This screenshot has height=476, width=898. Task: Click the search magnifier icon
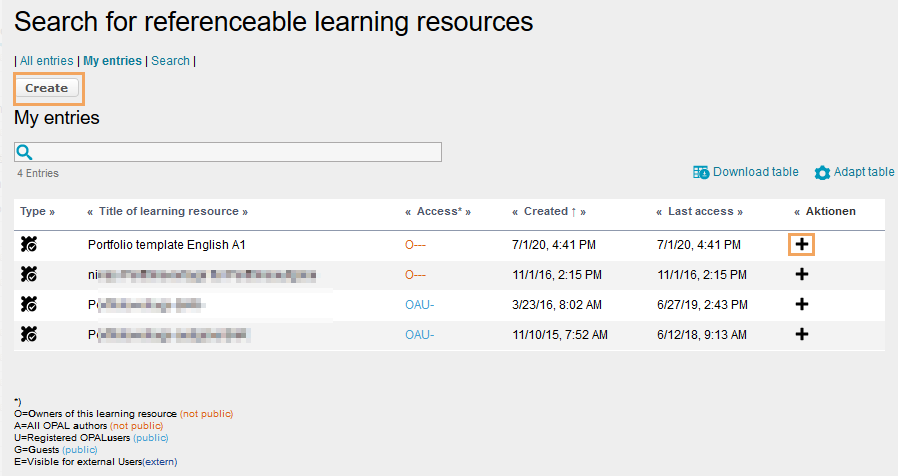click(25, 152)
